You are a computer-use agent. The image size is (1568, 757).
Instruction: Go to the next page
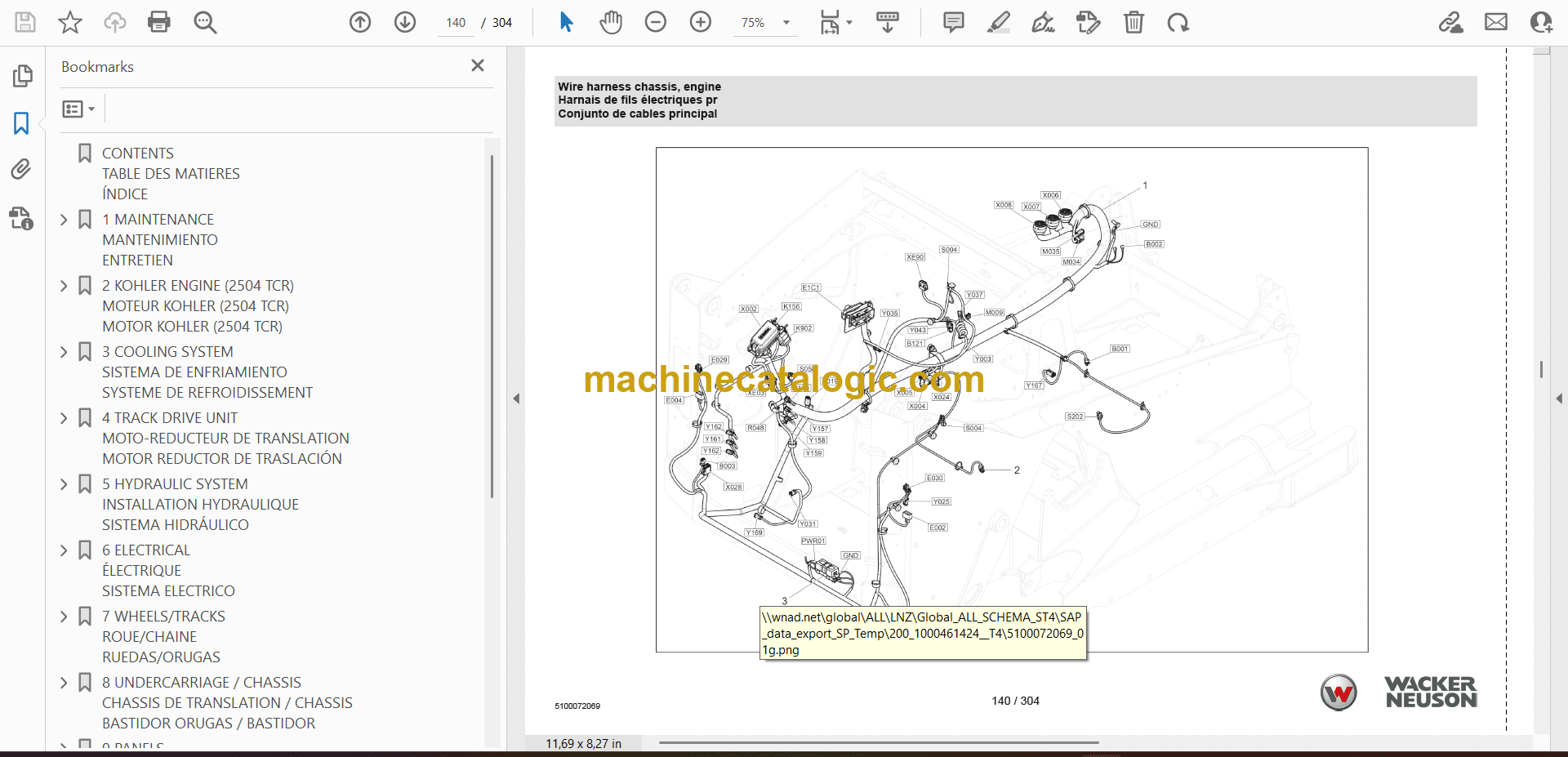405,22
